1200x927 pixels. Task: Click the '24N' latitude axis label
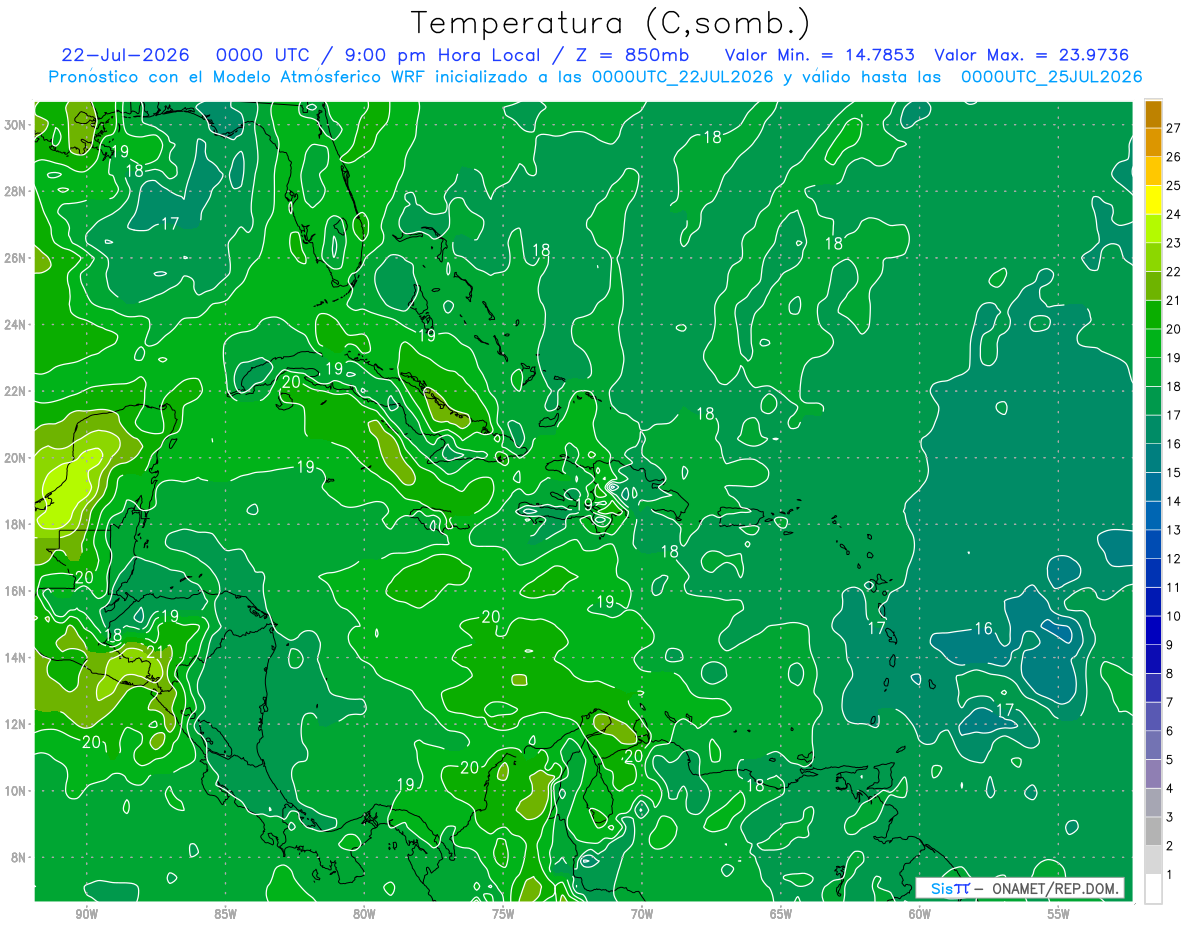(15, 324)
